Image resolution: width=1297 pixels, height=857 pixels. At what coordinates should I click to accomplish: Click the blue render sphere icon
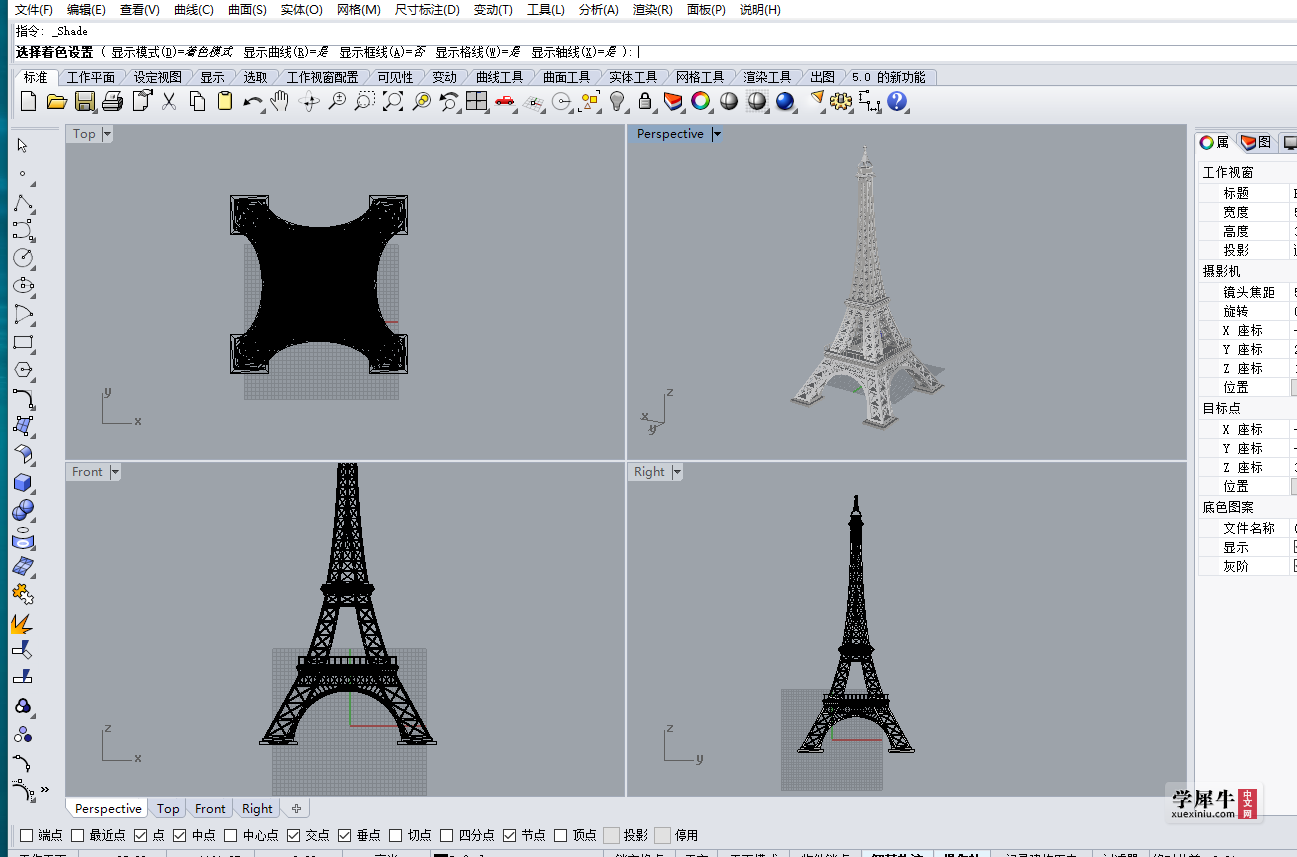(785, 101)
